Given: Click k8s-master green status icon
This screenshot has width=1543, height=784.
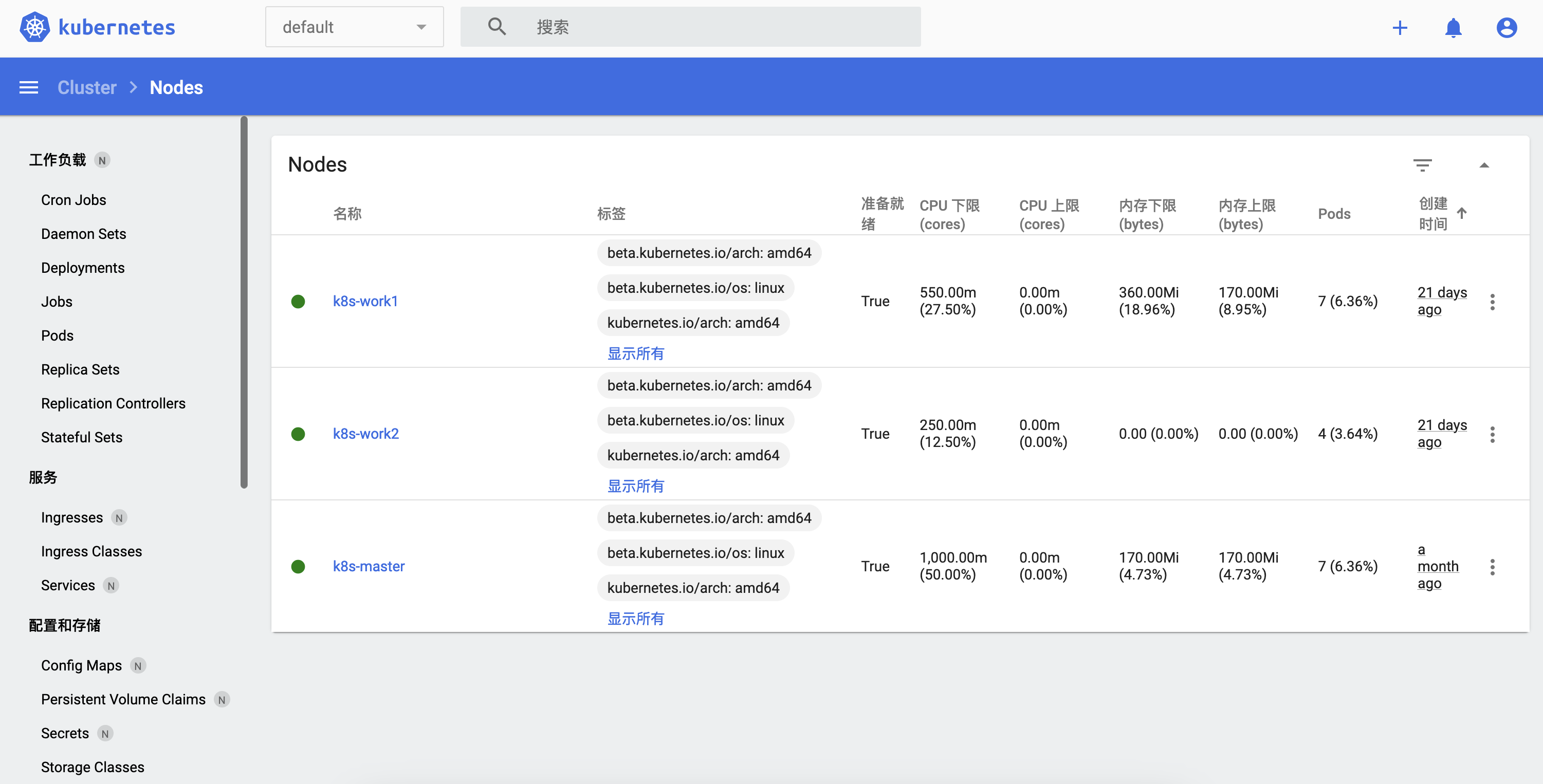Looking at the screenshot, I should tap(298, 567).
